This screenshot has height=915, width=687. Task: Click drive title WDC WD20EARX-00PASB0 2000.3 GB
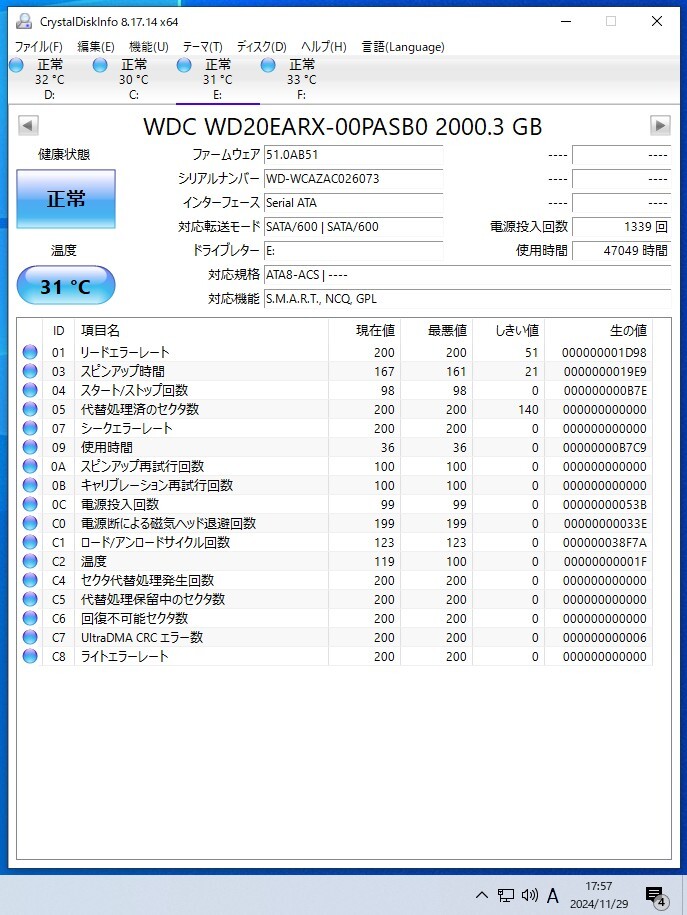343,127
